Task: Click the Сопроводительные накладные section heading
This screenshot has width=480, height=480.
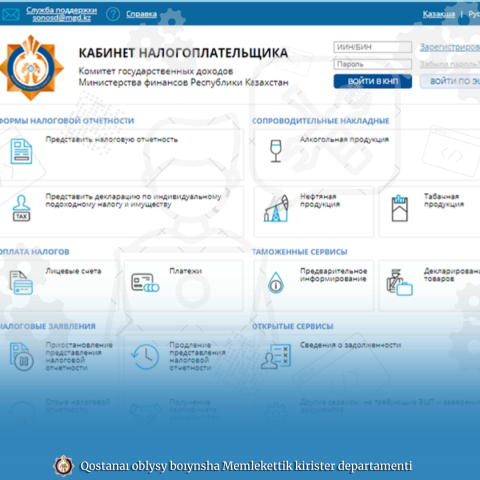Action: tap(321, 121)
